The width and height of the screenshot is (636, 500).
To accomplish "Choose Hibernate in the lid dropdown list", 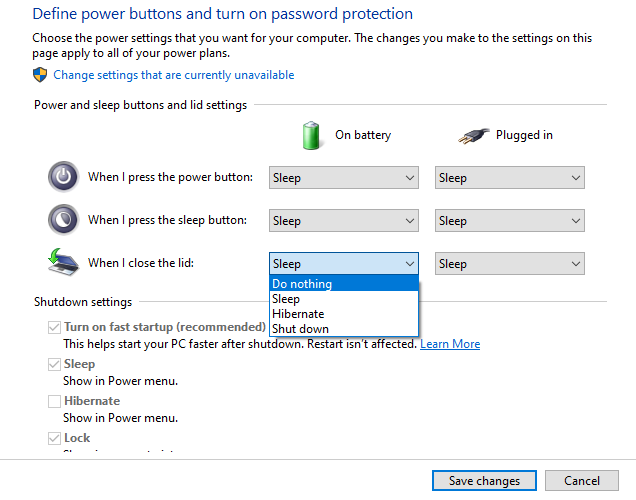I will [x=344, y=314].
